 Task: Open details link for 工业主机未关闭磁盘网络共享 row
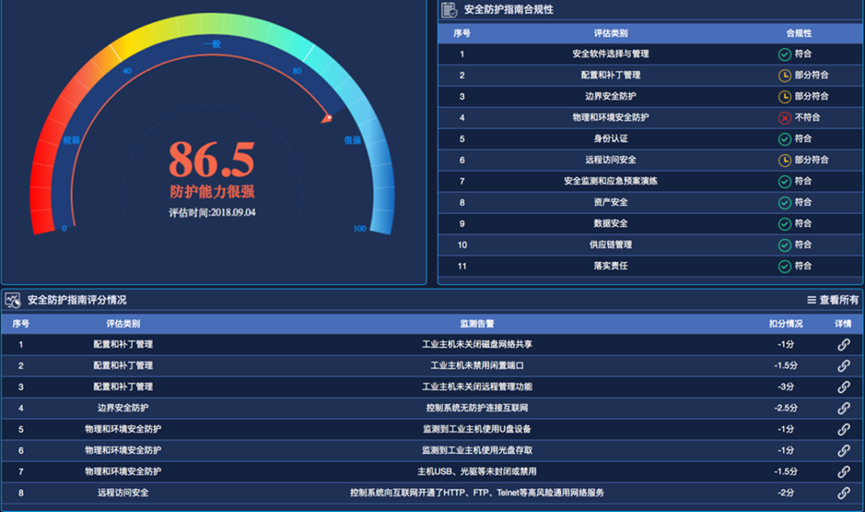pos(843,345)
